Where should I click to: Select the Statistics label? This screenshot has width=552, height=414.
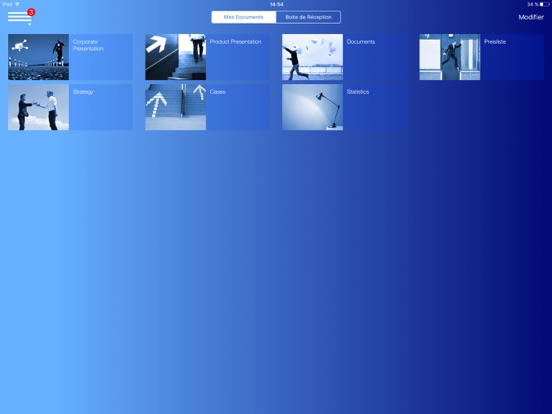tap(358, 92)
